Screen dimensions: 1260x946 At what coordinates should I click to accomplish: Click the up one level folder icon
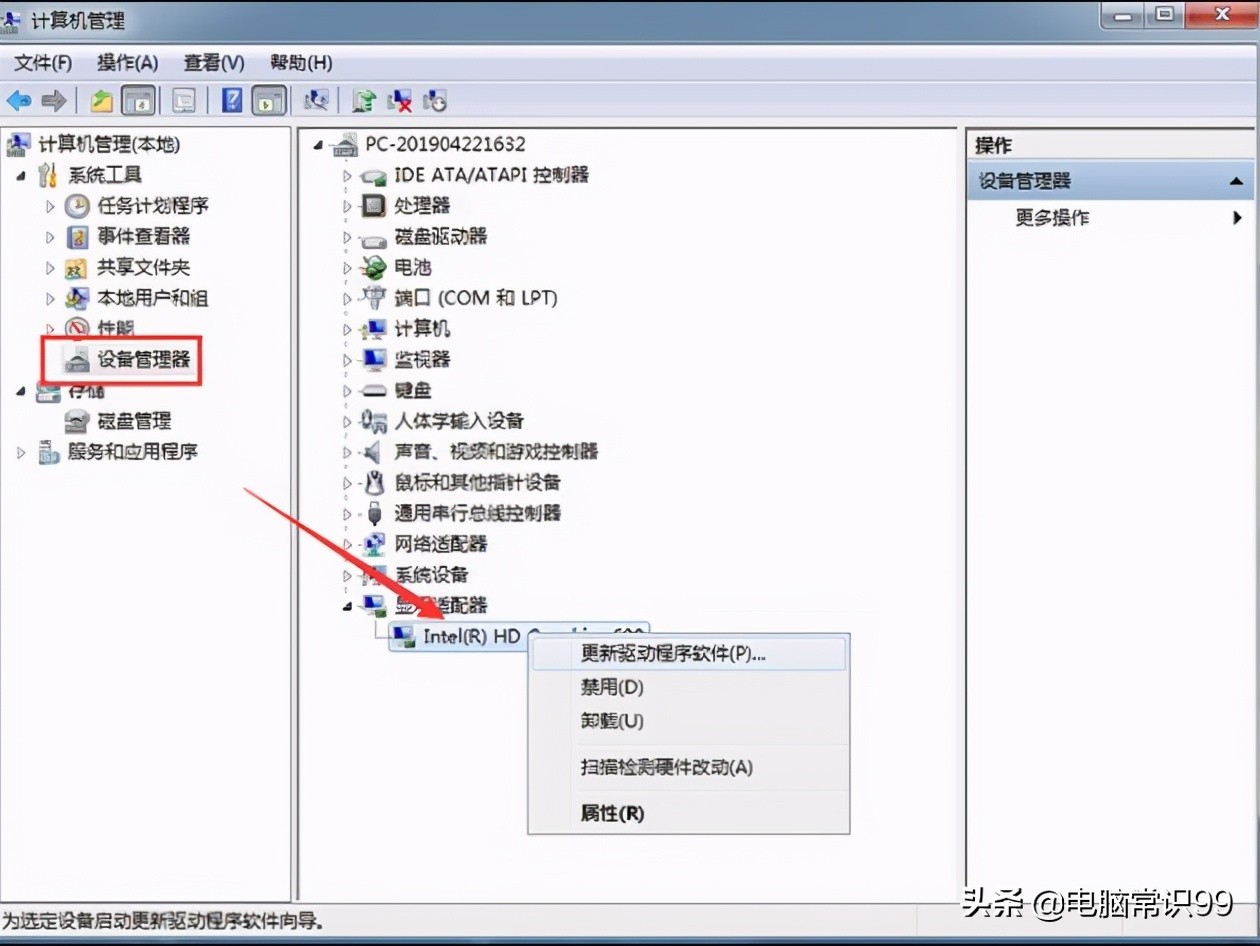click(102, 100)
